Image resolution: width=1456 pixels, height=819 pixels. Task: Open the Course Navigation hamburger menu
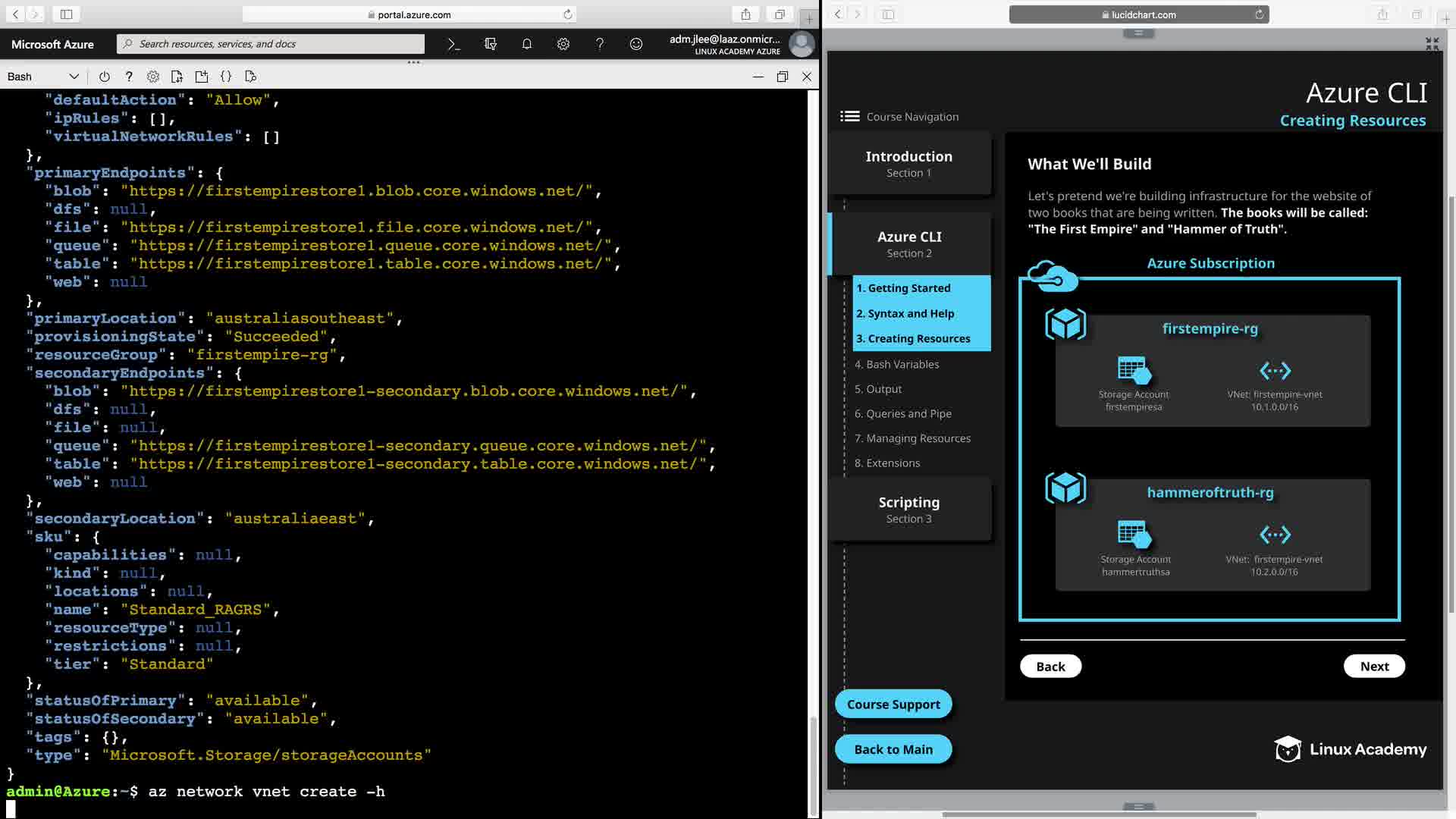[x=849, y=116]
